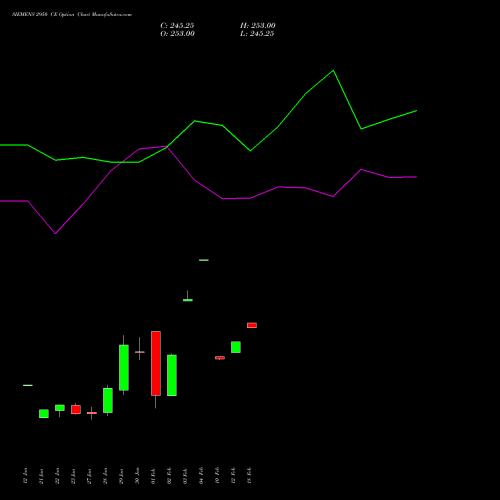Click the close value C: 245.25
The height and width of the screenshot is (500, 500).
(177, 26)
